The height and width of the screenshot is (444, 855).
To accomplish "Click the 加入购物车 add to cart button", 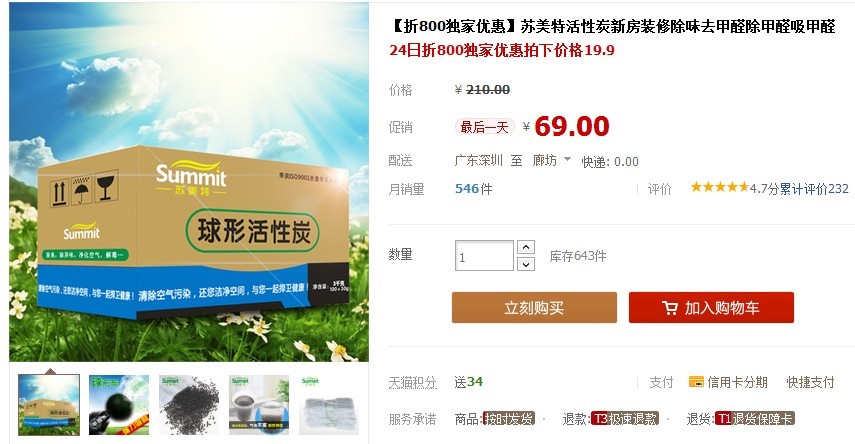I will pyautogui.click(x=711, y=308).
